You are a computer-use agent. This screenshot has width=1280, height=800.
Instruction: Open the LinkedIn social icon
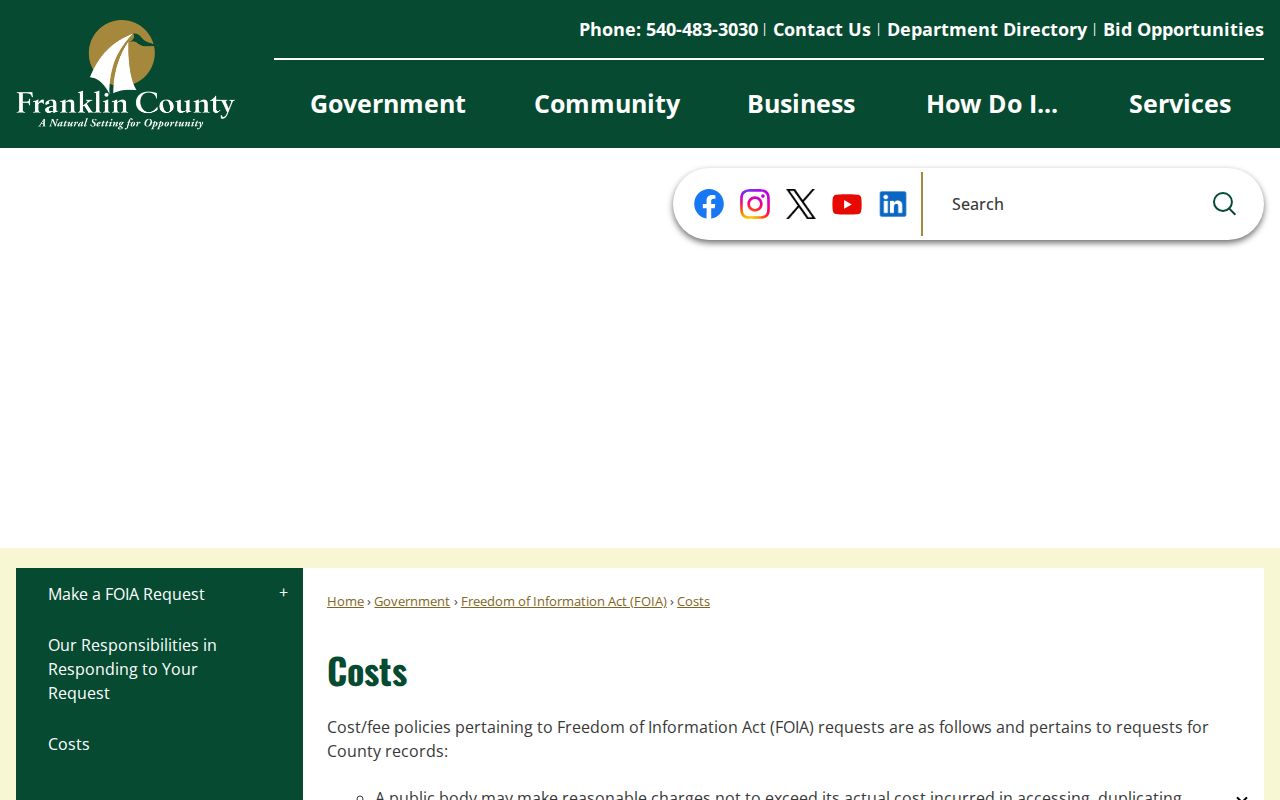893,204
